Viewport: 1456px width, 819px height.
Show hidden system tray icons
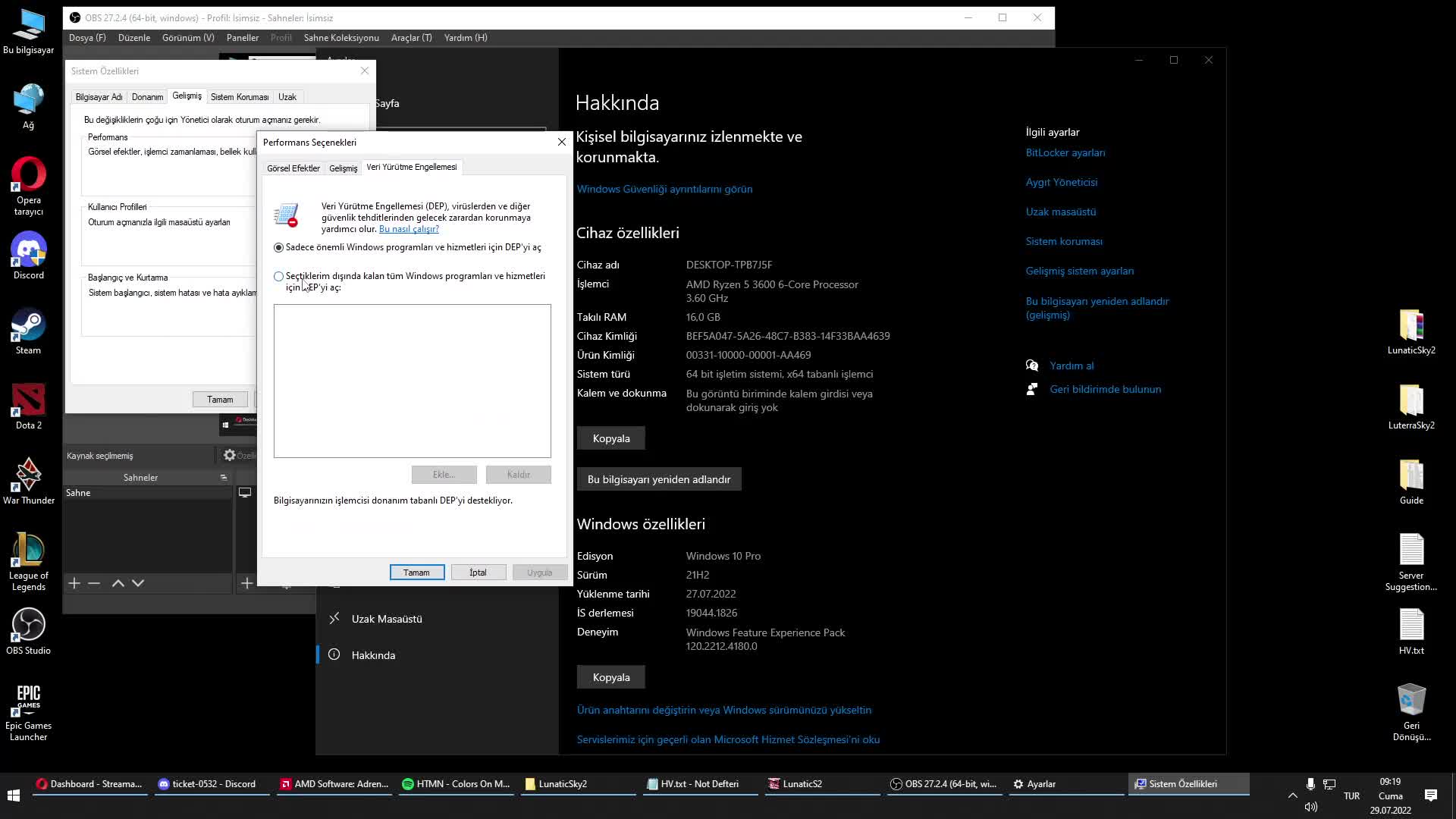point(1292,795)
